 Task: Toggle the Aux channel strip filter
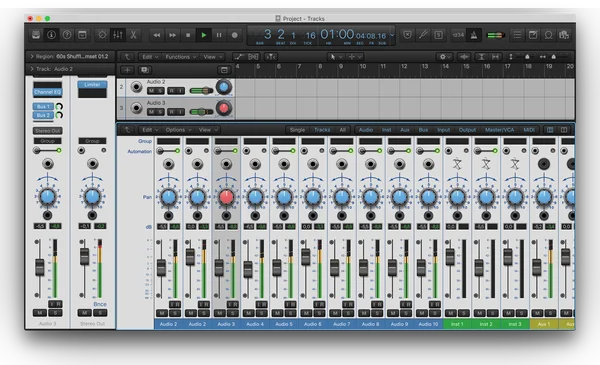point(405,130)
